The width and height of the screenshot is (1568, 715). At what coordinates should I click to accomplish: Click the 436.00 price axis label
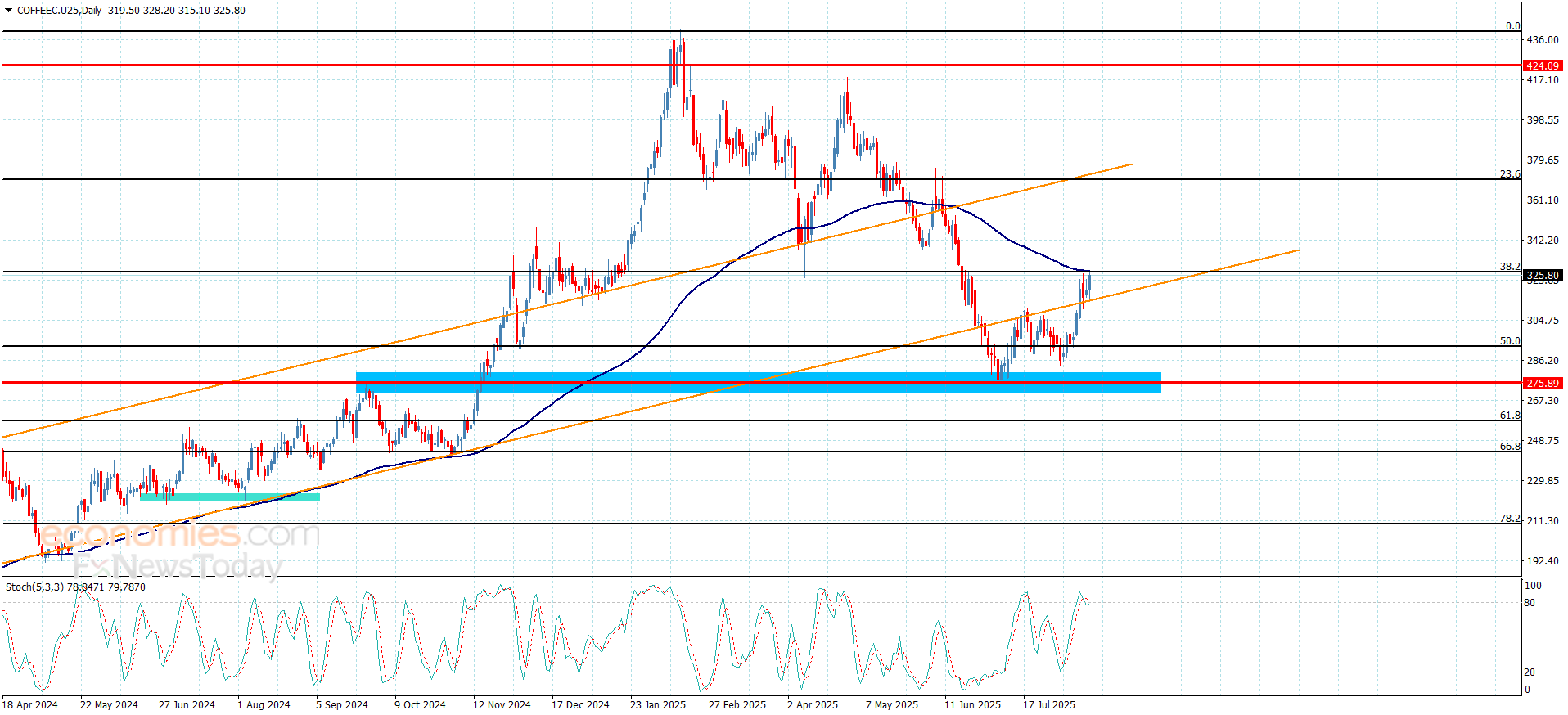point(1543,40)
